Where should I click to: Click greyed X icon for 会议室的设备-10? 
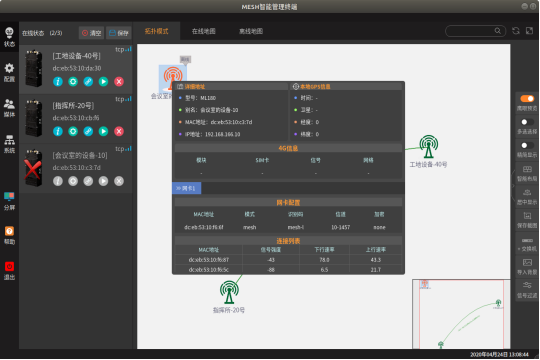point(119,181)
